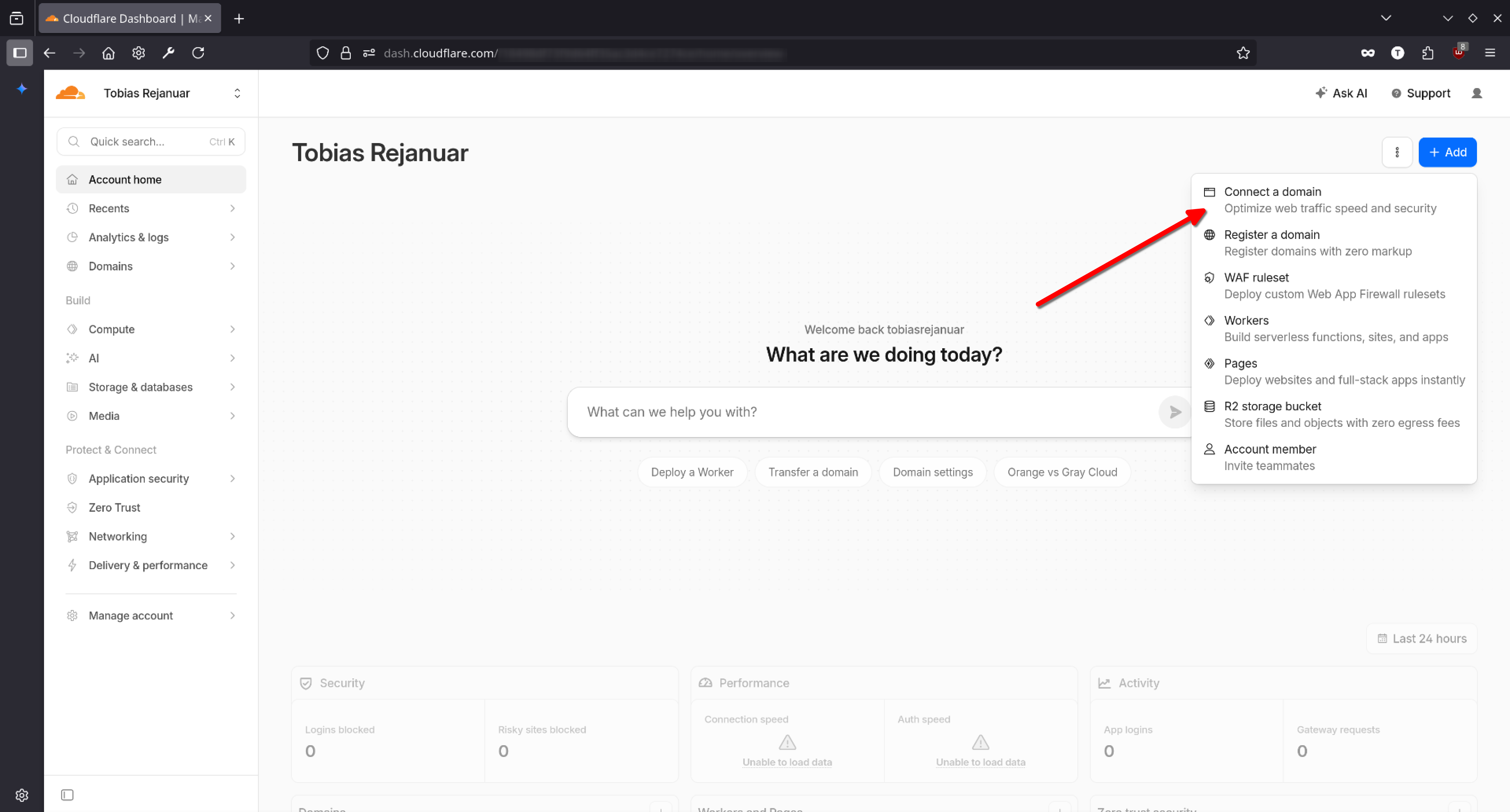1510x812 pixels.
Task: Collapse the sidebar using the bottom panel icon
Action: (67, 795)
